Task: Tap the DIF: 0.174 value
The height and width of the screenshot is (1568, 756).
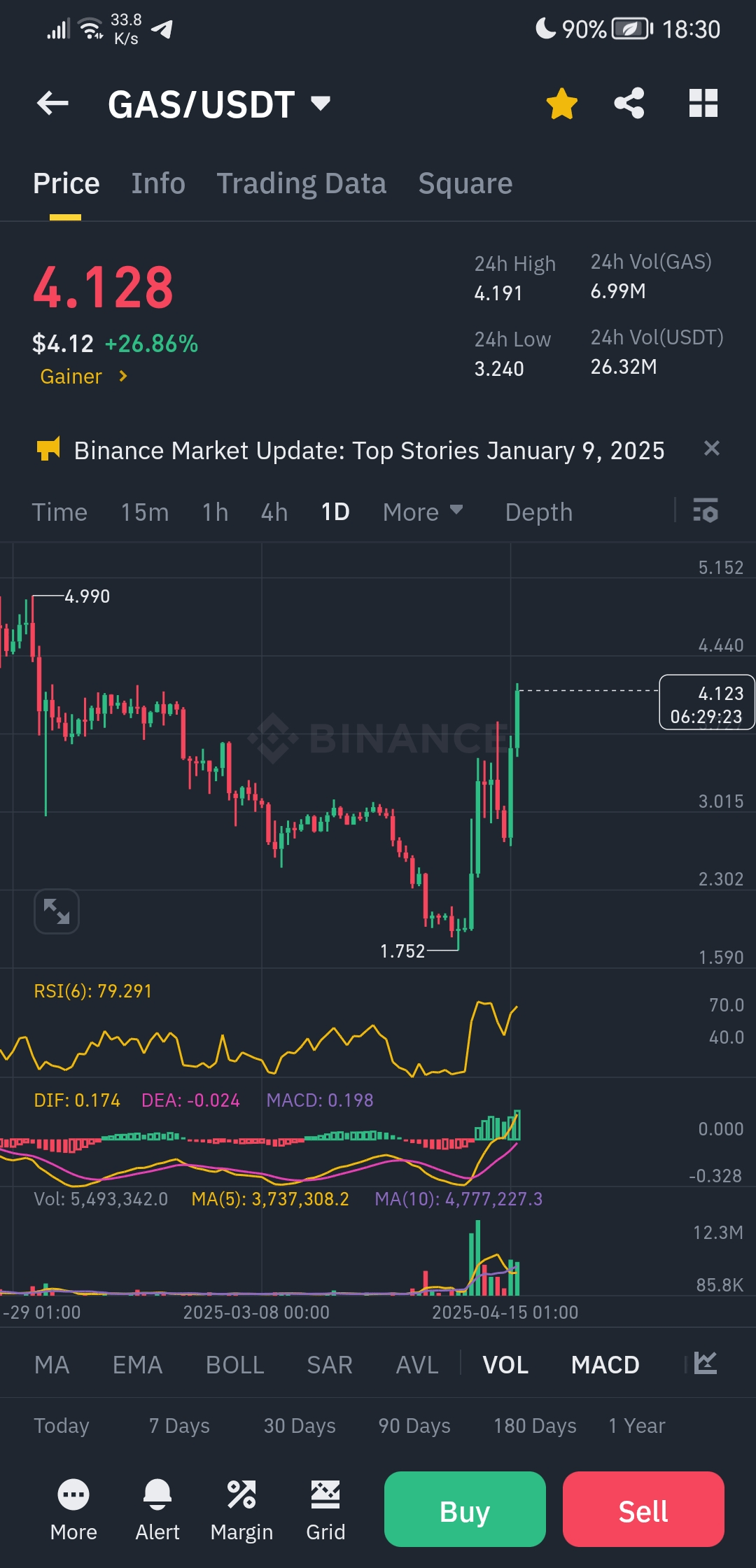Action: 77,1100
